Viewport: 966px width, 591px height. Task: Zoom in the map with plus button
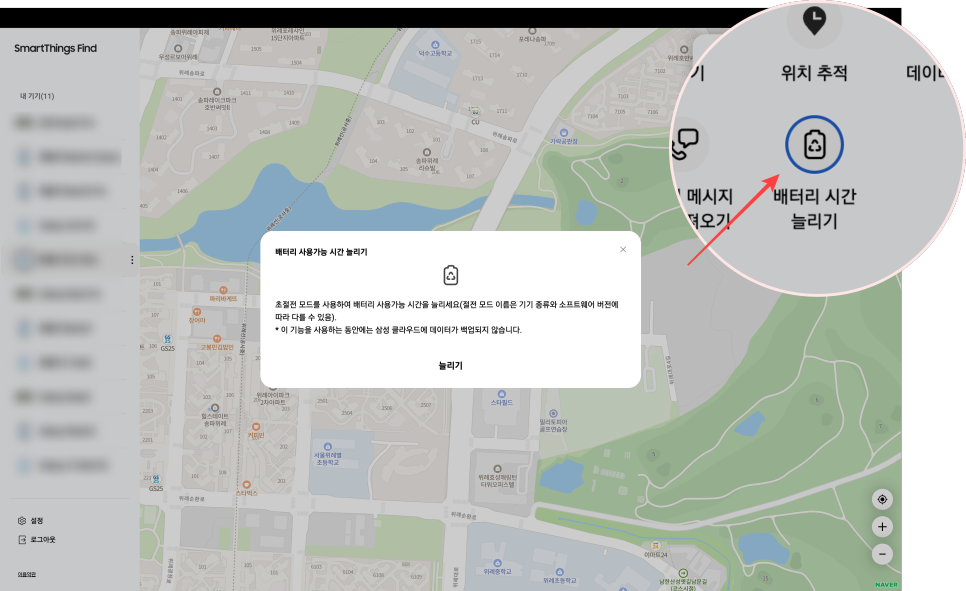click(882, 526)
